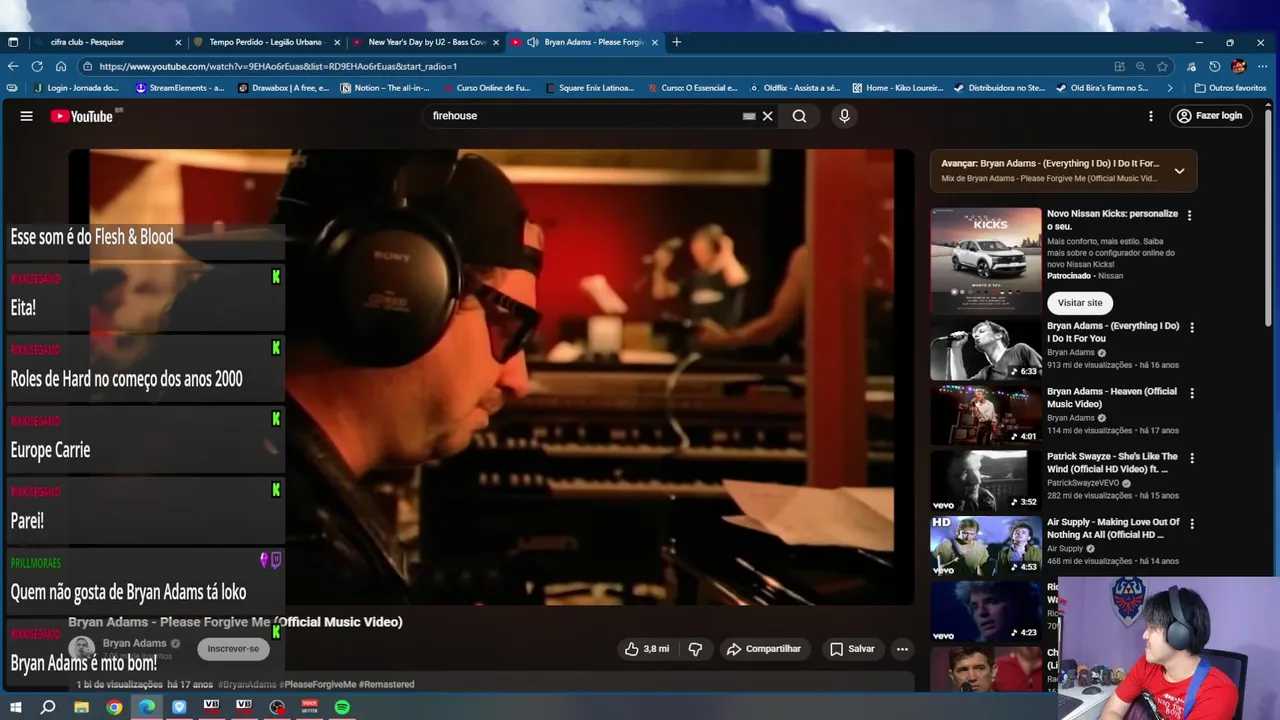Go to the YouTube home logo
1280x720 pixels.
tap(82, 116)
